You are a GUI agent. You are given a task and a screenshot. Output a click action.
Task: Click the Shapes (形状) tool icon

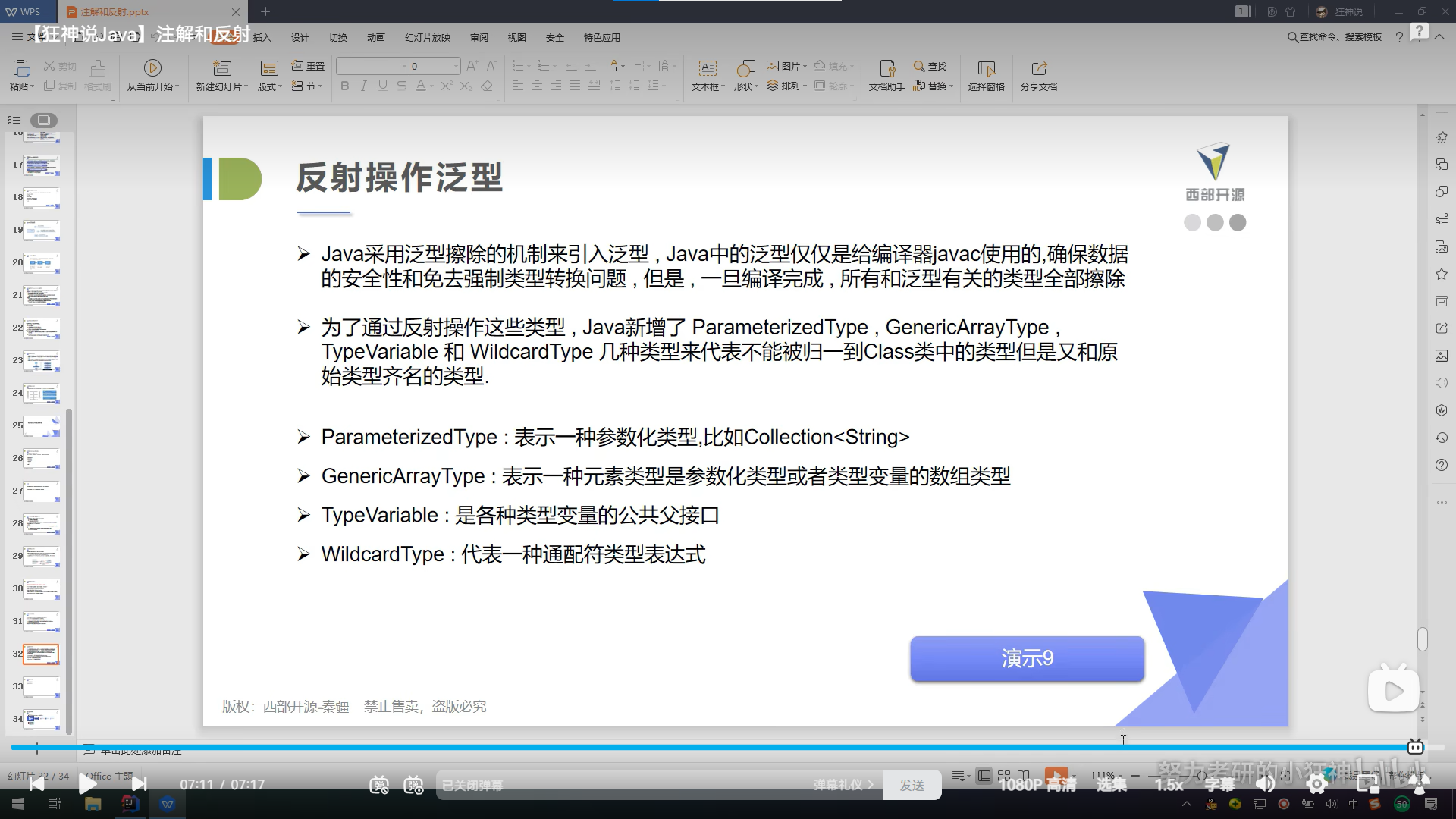click(x=745, y=70)
